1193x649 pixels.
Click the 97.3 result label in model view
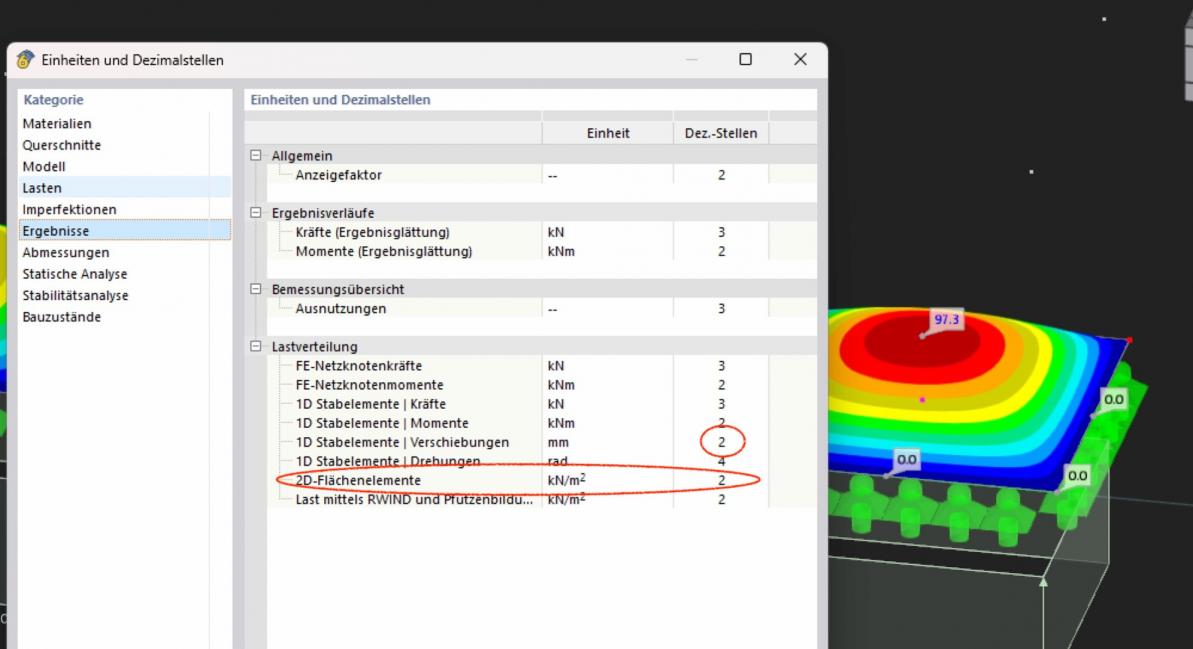(x=946, y=320)
